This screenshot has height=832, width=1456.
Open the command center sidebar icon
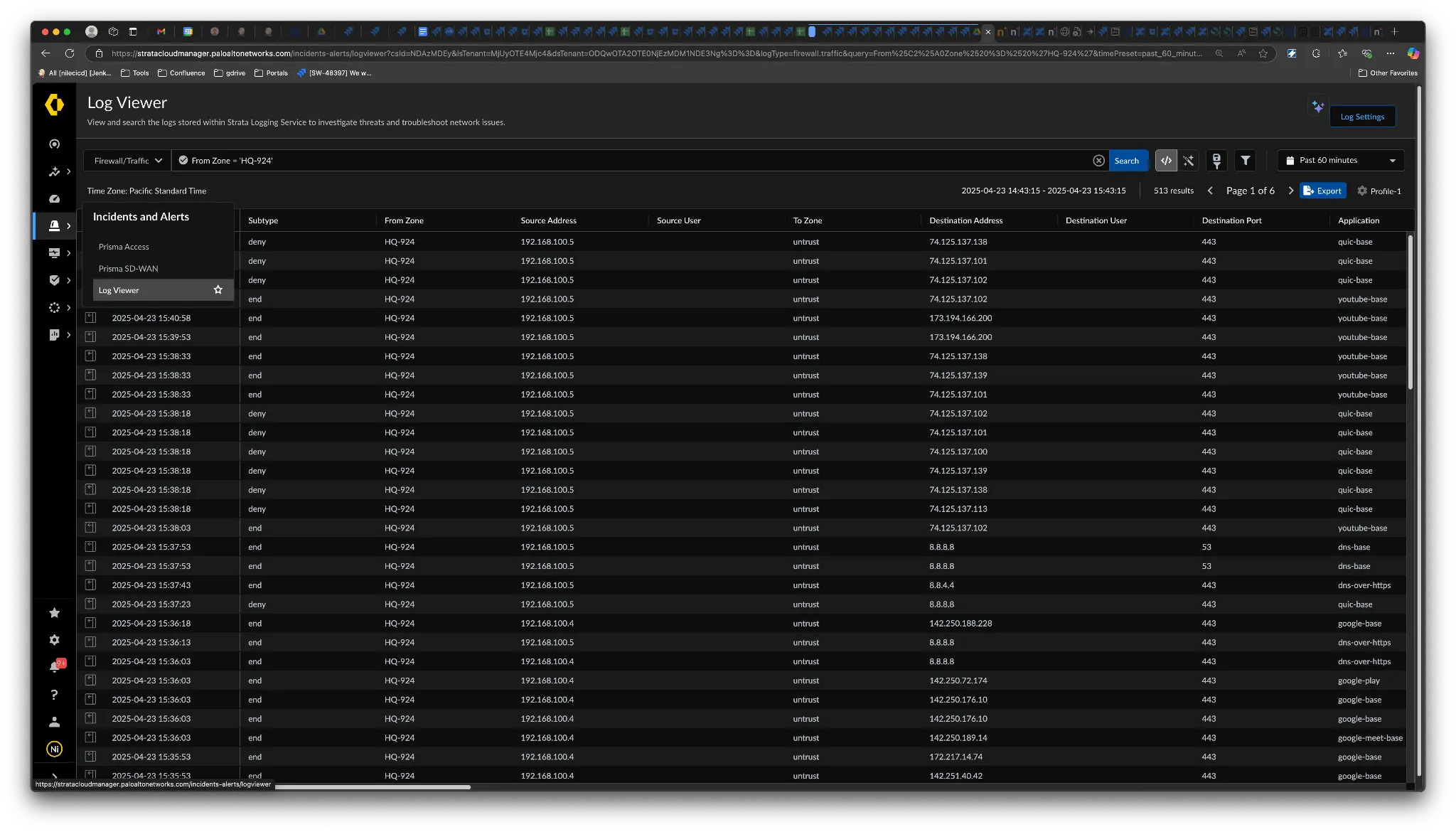(x=54, y=144)
